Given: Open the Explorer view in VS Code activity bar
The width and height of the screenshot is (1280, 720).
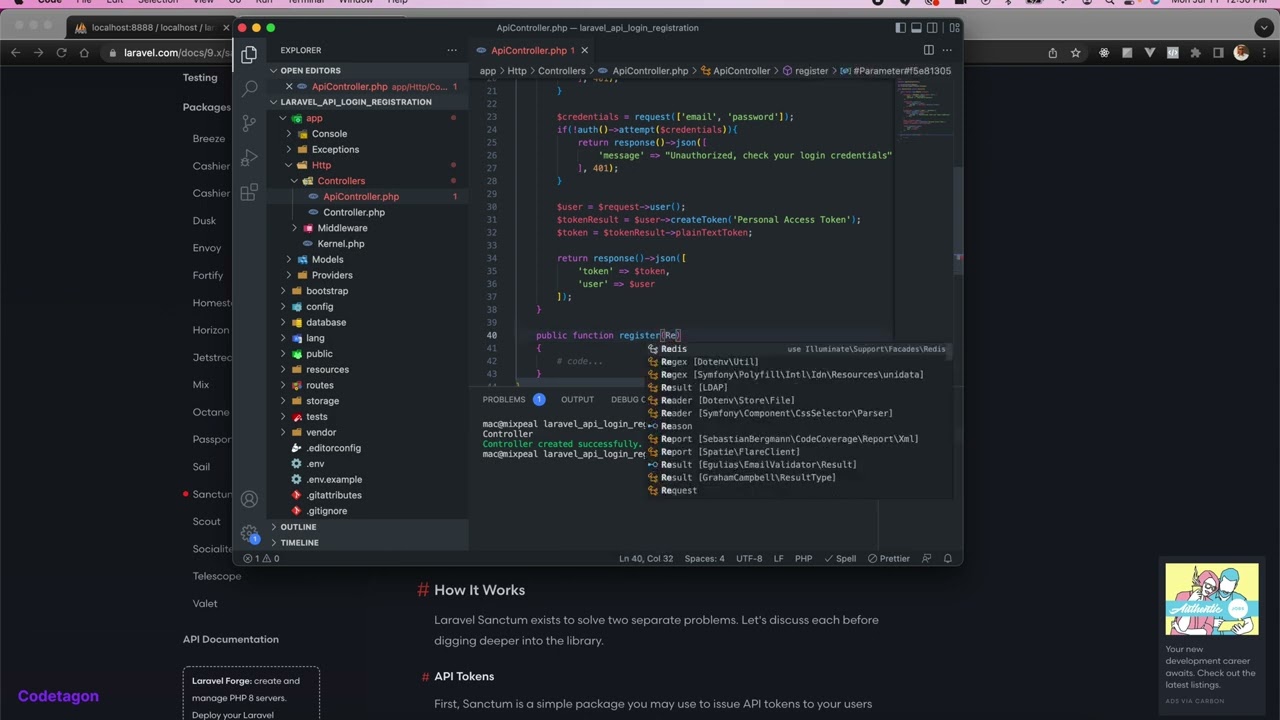Looking at the screenshot, I should click(x=249, y=54).
